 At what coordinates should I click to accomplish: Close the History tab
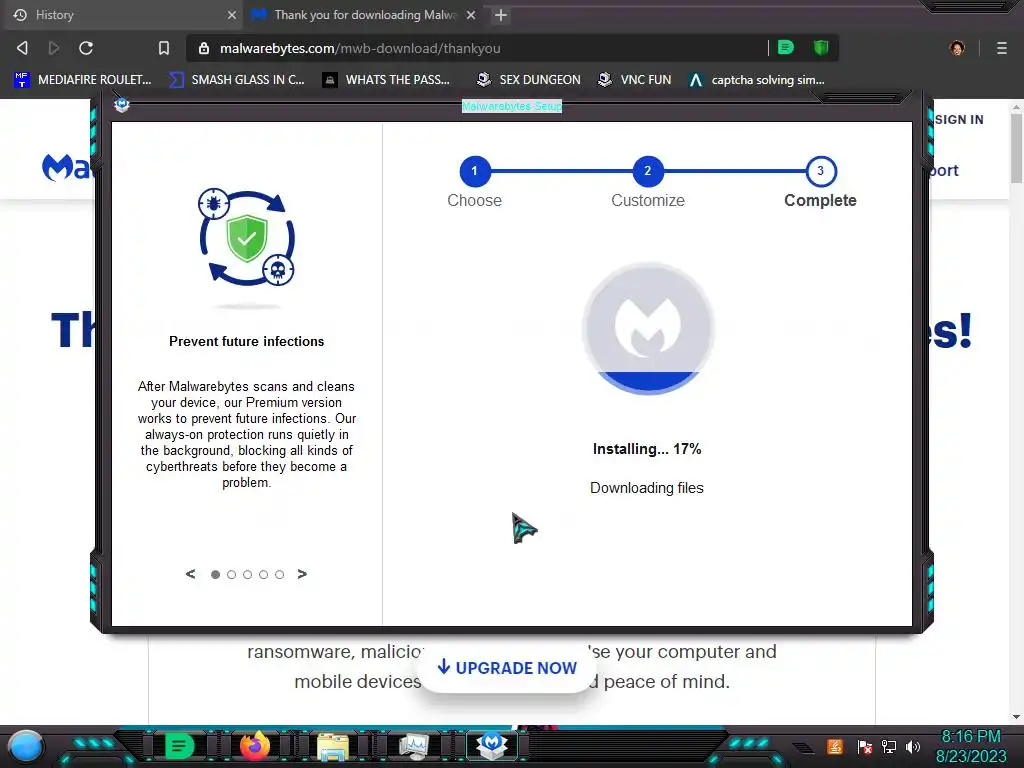tap(231, 14)
